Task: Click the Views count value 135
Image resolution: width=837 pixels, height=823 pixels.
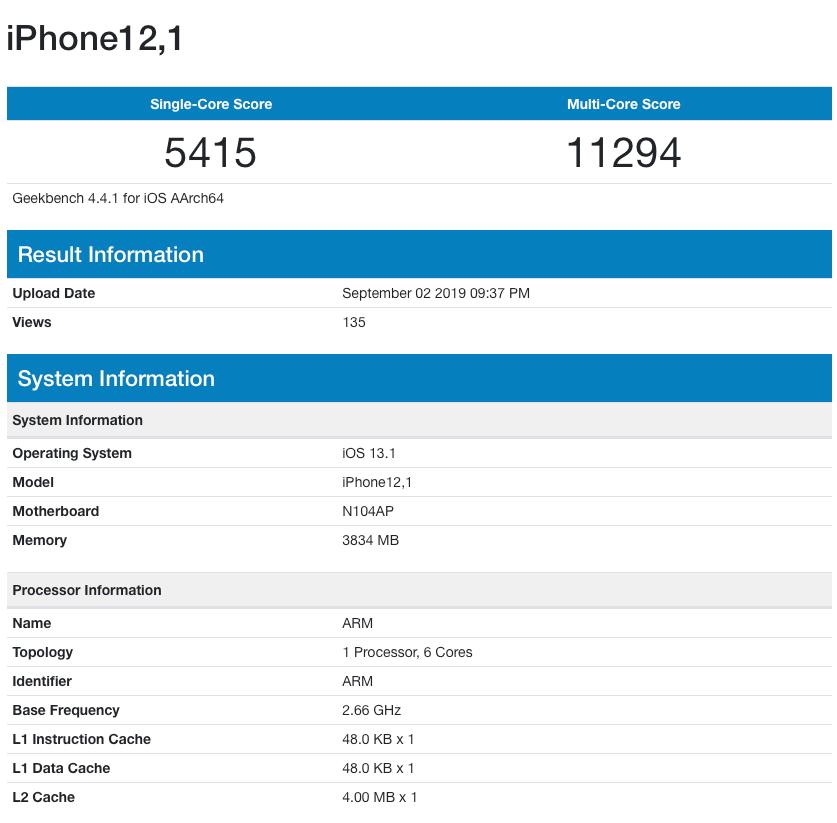Action: 353,322
